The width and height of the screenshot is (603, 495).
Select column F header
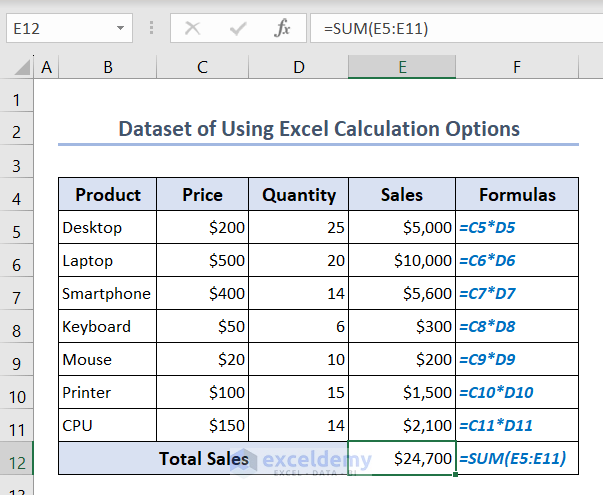pos(517,68)
